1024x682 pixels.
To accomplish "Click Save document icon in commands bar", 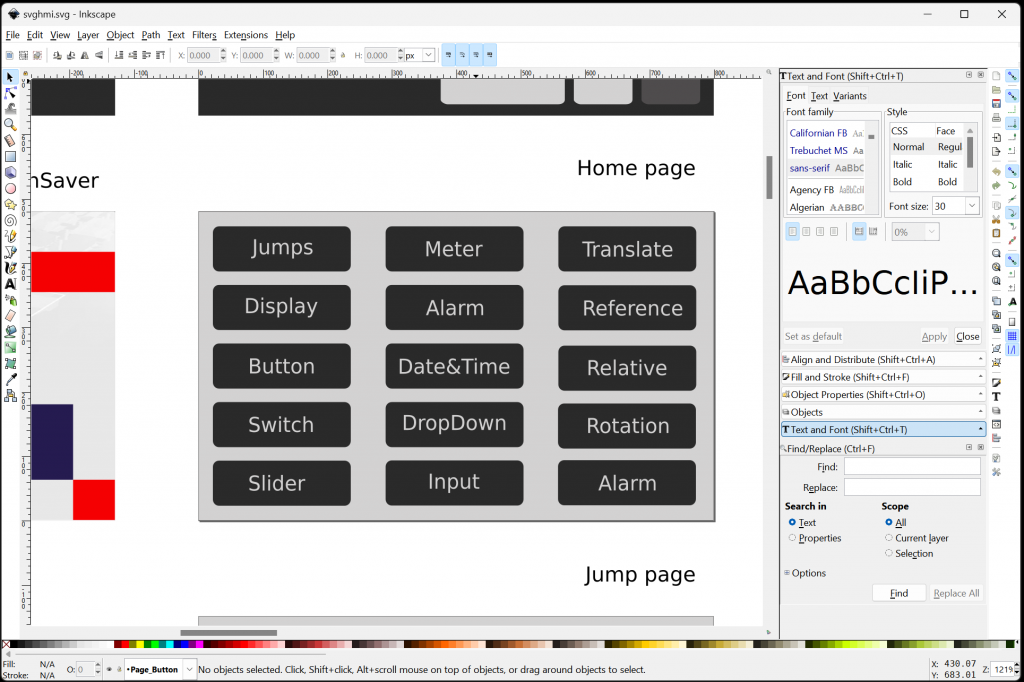I will [x=996, y=104].
